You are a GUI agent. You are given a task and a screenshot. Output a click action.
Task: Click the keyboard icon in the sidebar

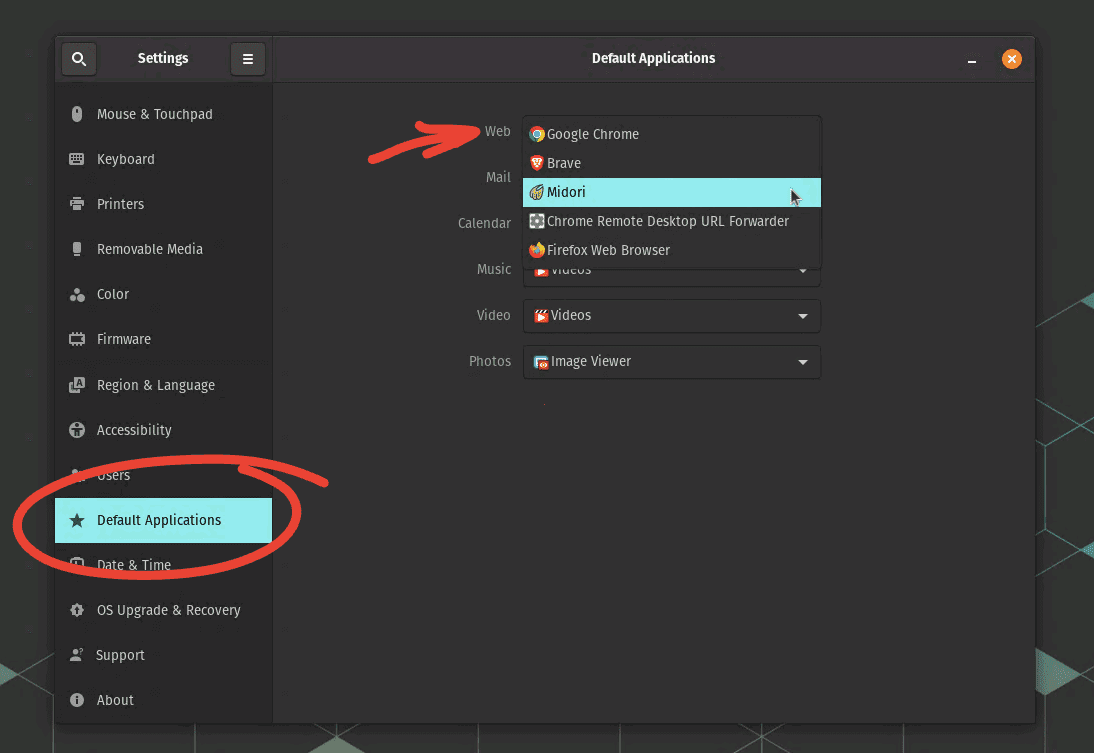click(77, 159)
